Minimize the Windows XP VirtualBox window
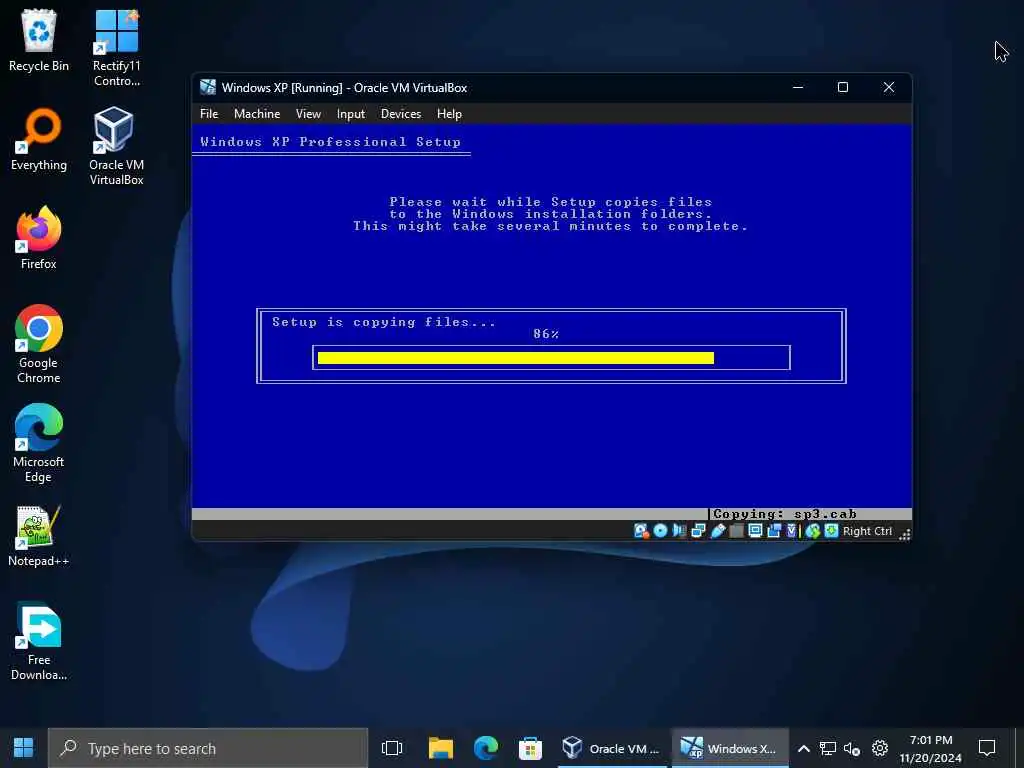Image resolution: width=1024 pixels, height=768 pixels. pyautogui.click(x=798, y=87)
